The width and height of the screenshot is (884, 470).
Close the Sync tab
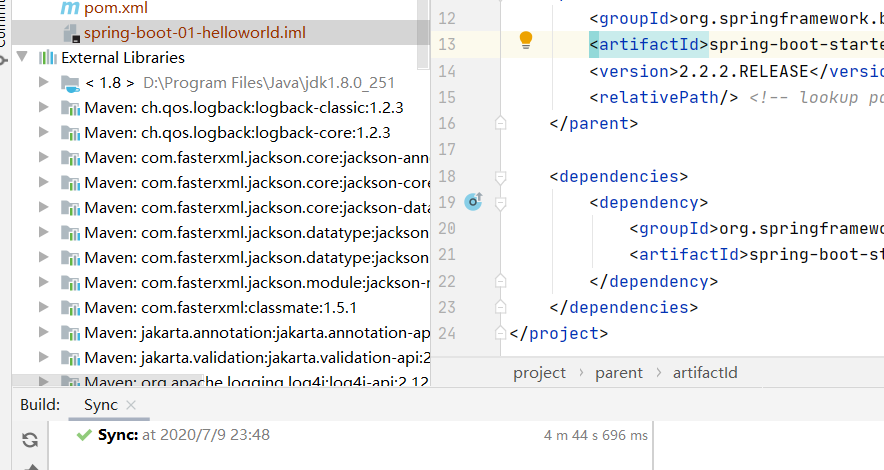coord(131,405)
